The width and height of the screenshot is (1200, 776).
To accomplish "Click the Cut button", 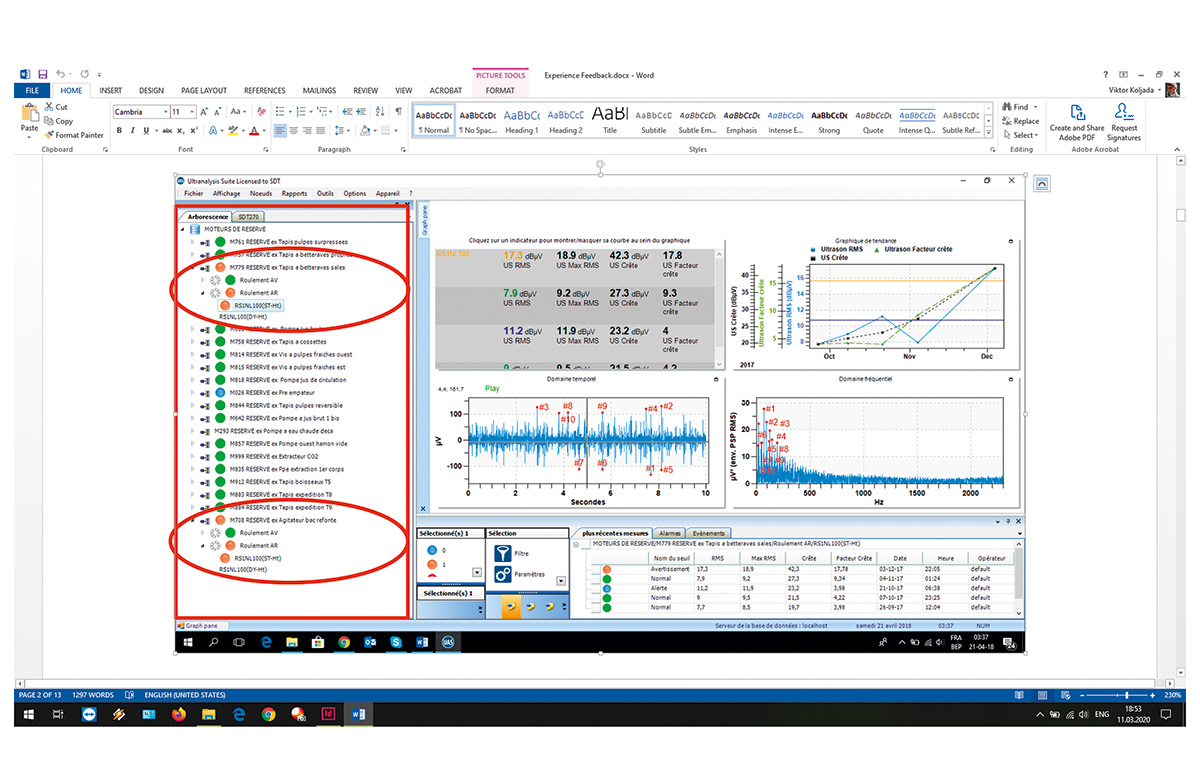I will pos(56,107).
